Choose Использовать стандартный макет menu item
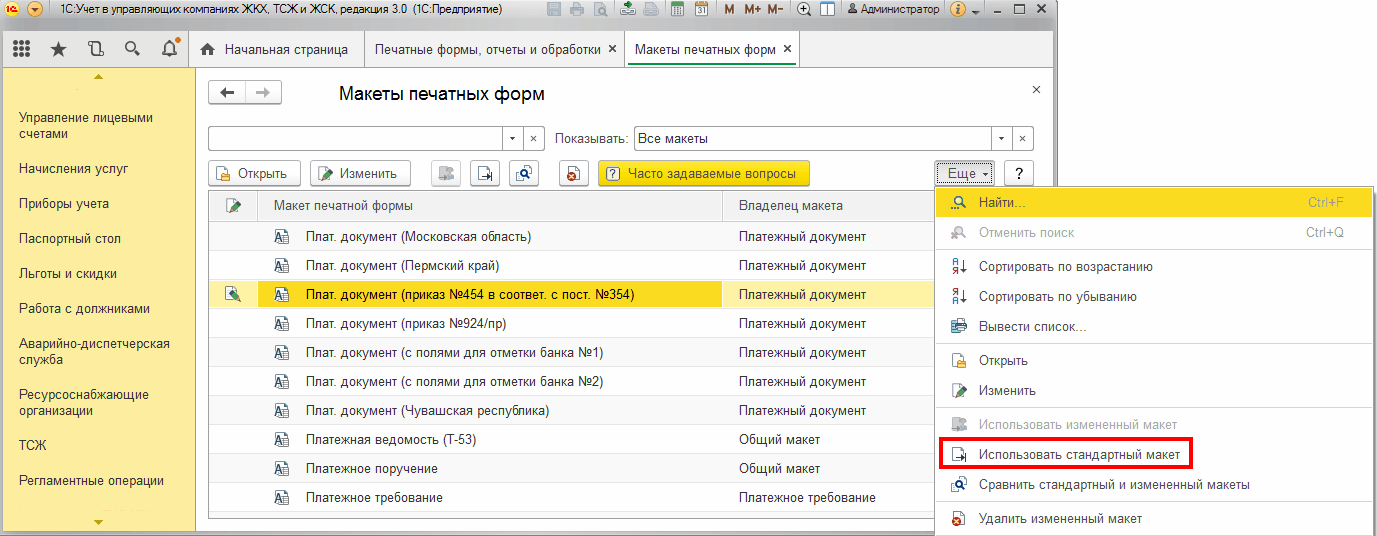The width and height of the screenshot is (1377, 536). pyautogui.click(x=1155, y=455)
